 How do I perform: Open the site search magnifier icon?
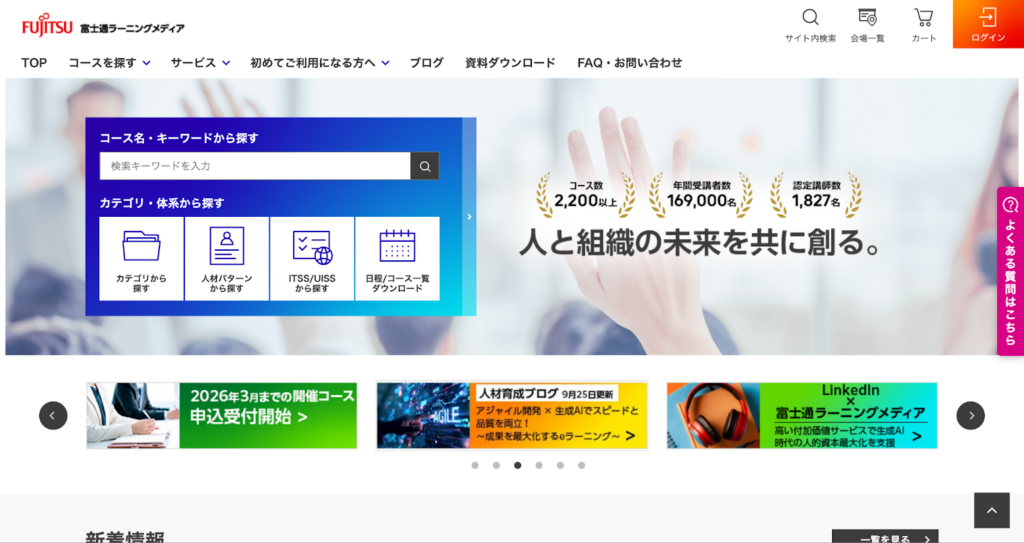[x=810, y=24]
